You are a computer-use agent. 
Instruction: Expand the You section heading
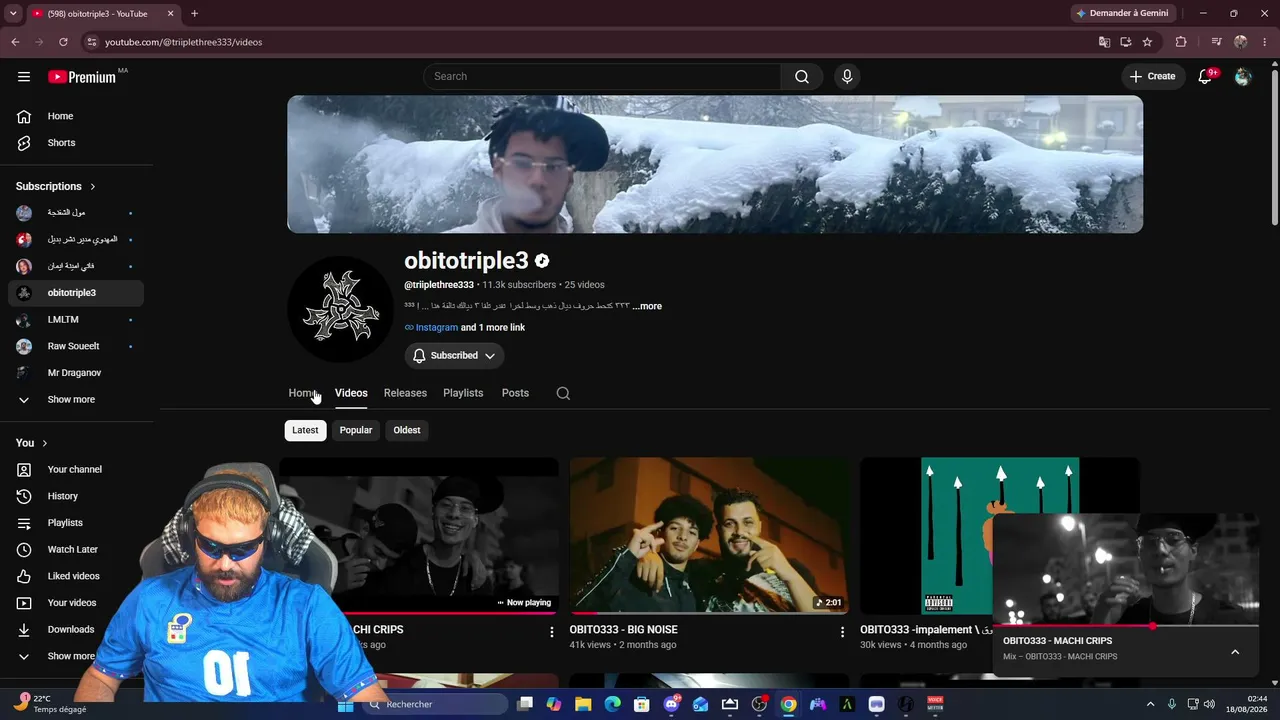click(32, 443)
